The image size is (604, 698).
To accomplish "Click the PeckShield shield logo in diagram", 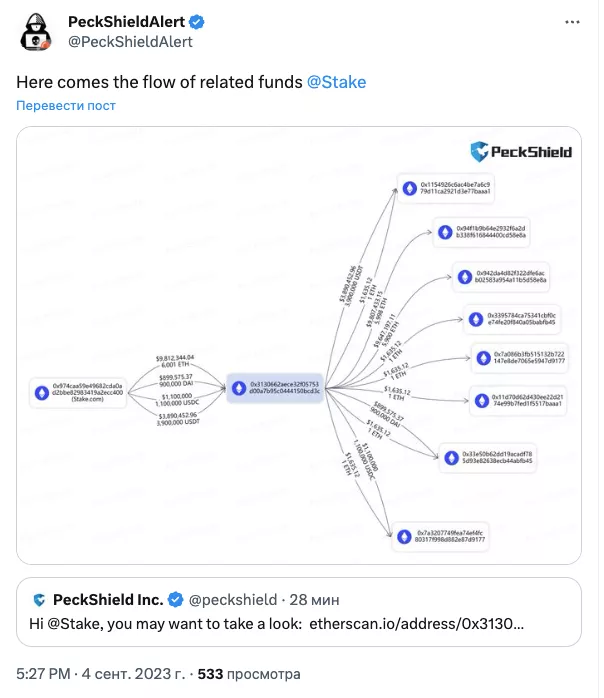I will pos(480,152).
